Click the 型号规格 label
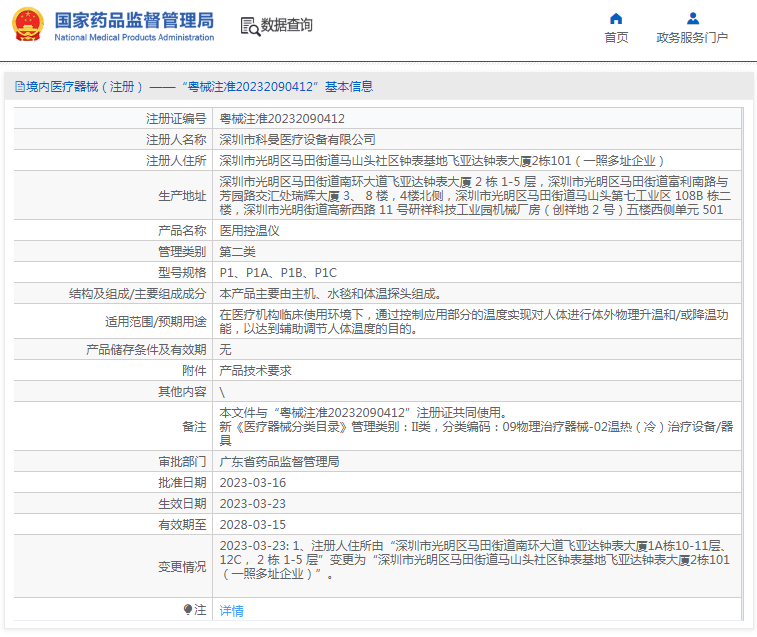Image resolution: width=757 pixels, height=637 pixels. 182,273
